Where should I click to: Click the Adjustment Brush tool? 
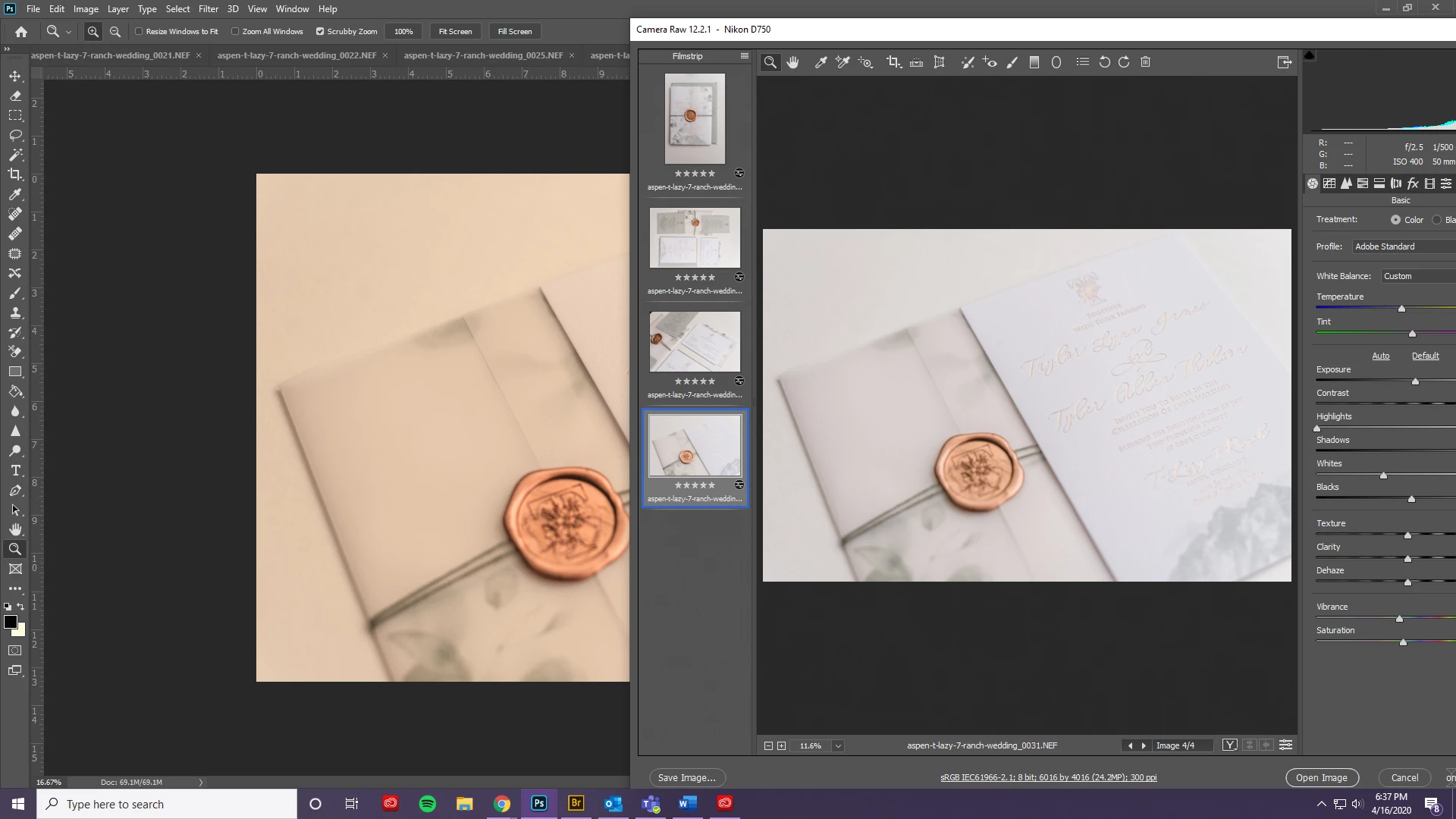tap(1012, 62)
